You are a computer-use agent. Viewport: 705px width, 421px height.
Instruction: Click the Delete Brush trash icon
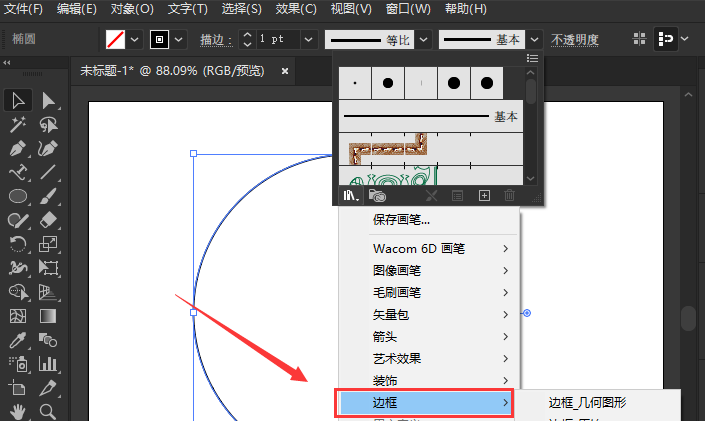(x=509, y=196)
